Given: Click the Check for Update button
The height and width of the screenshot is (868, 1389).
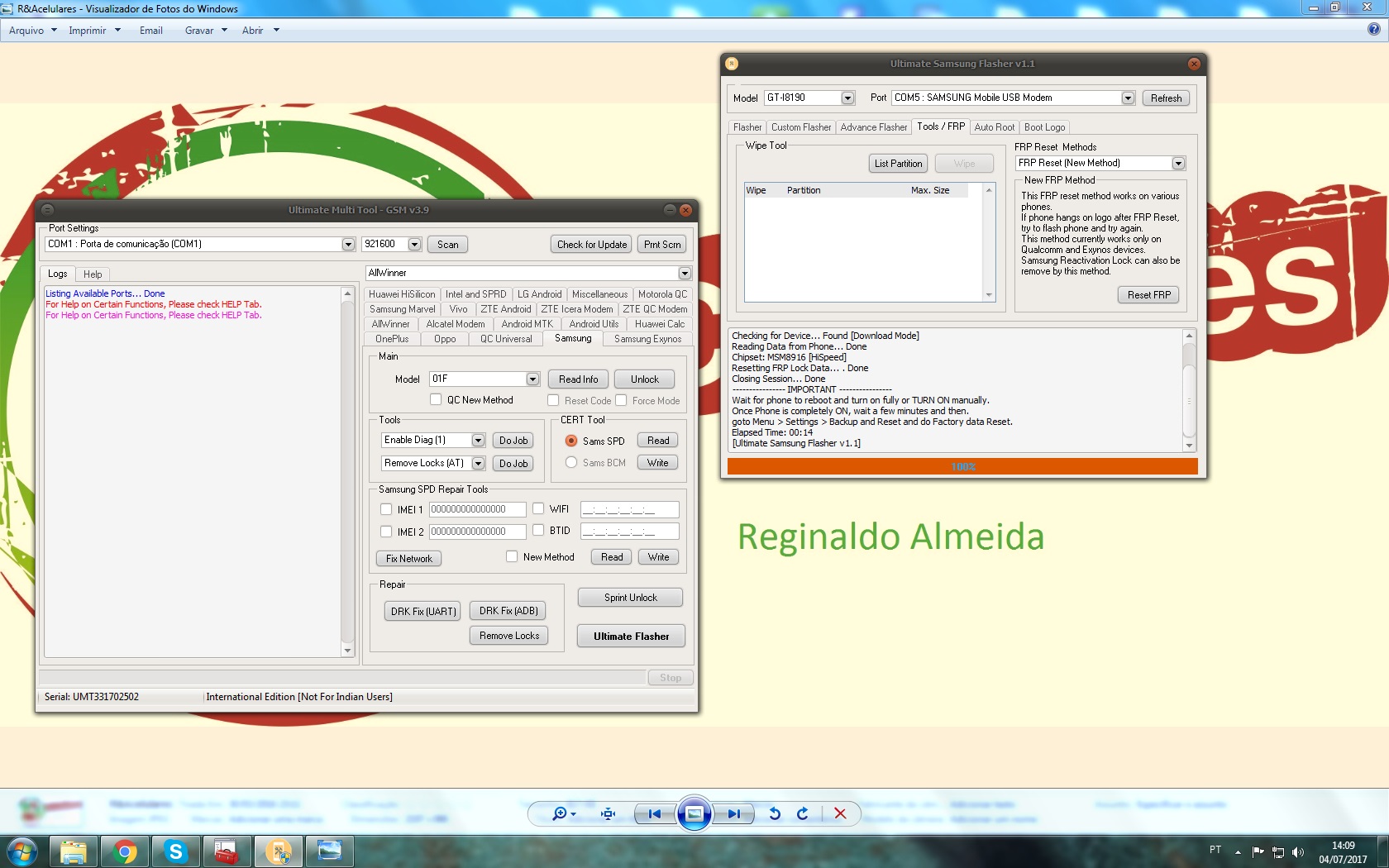Looking at the screenshot, I should (x=591, y=245).
